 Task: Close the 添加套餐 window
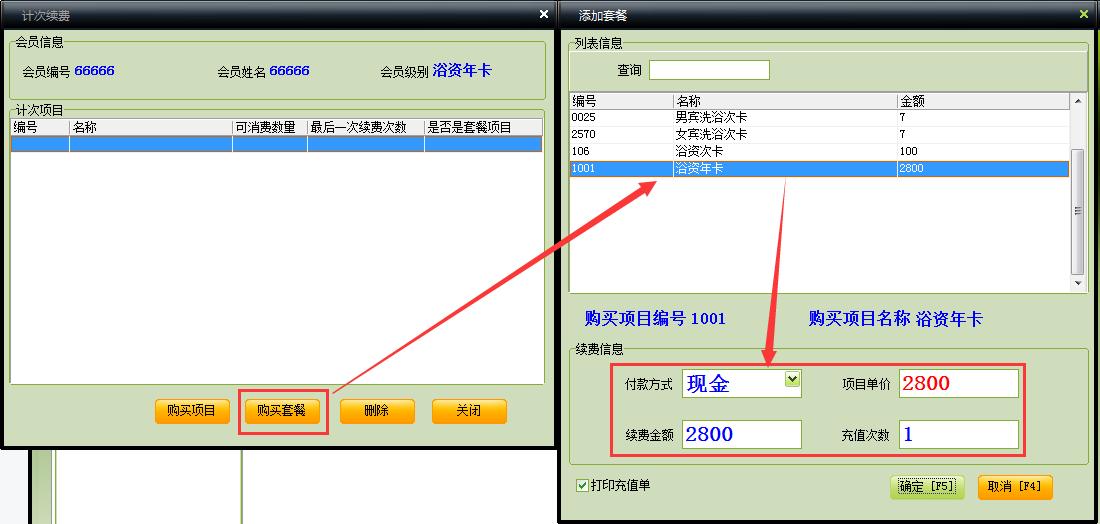(1086, 14)
